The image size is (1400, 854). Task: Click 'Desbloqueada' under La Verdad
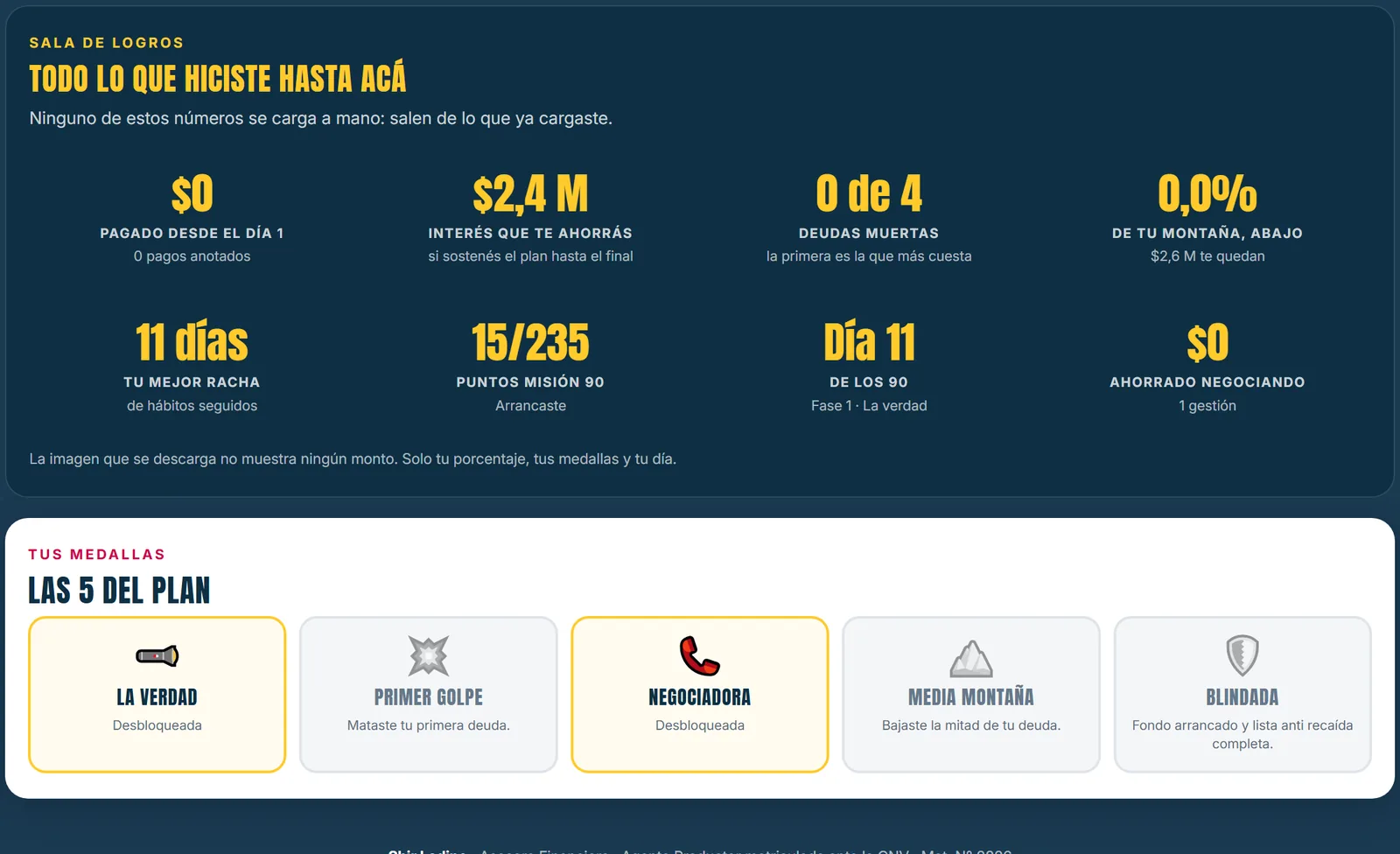157,725
